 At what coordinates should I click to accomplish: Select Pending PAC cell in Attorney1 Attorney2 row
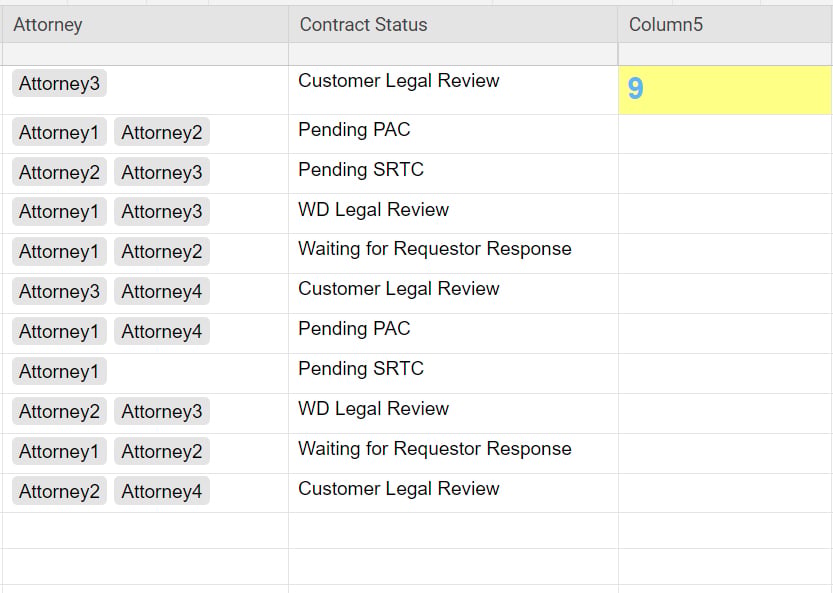453,134
